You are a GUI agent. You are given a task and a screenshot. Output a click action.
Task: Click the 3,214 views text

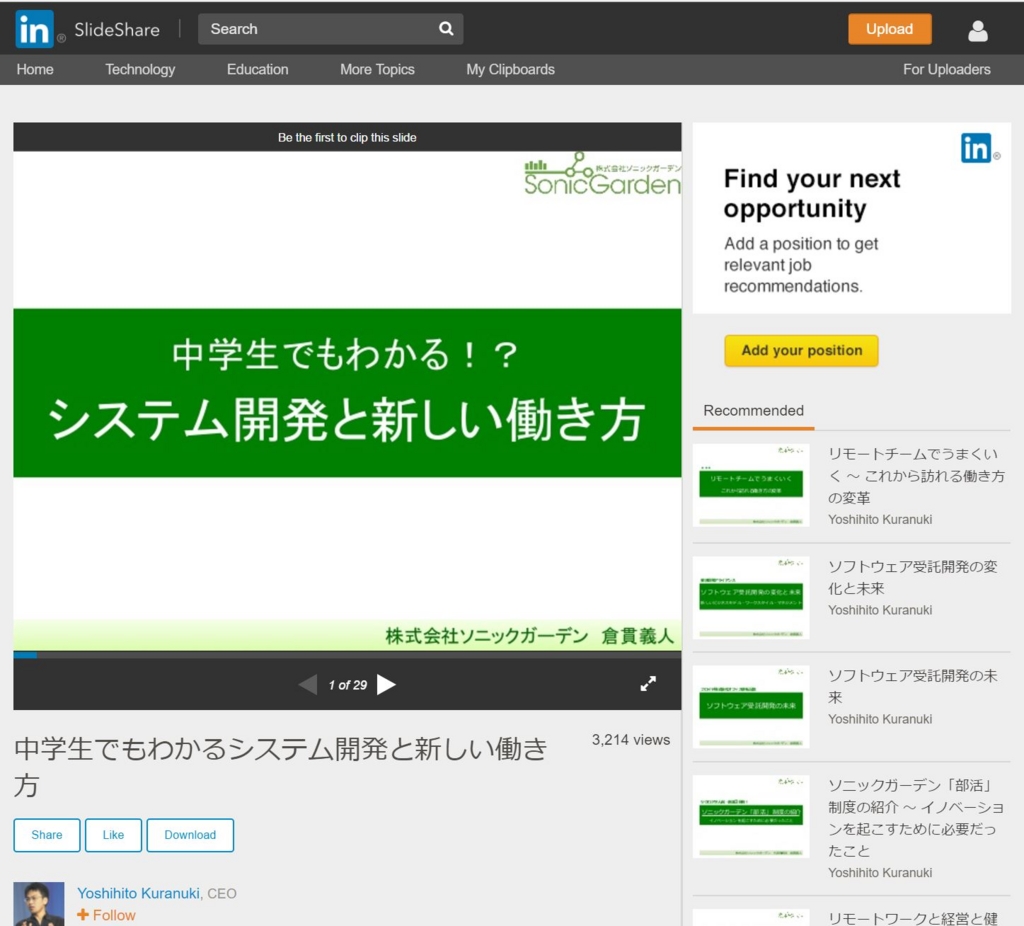tap(631, 740)
